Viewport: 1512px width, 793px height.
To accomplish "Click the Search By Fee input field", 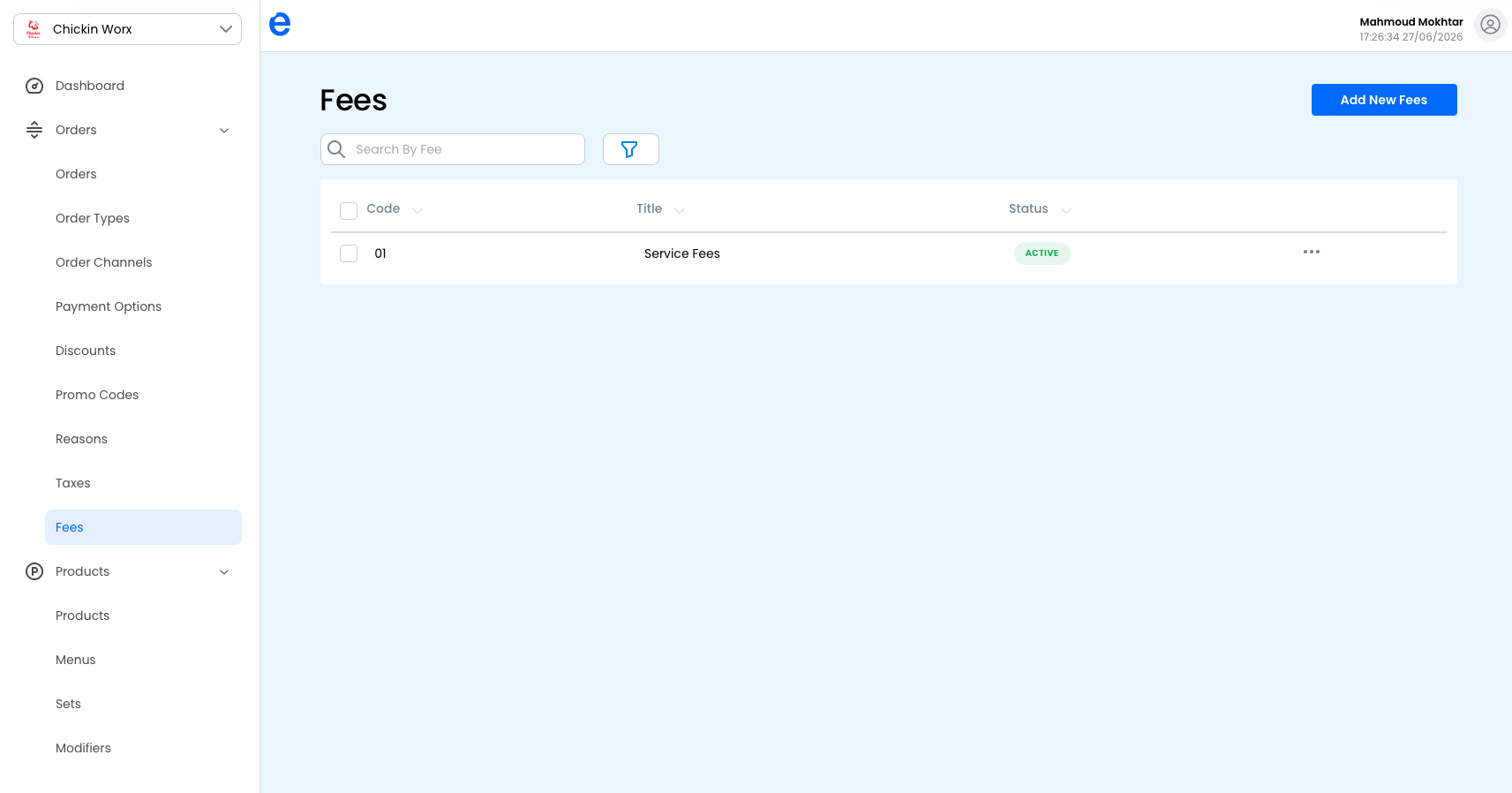I will click(x=453, y=149).
